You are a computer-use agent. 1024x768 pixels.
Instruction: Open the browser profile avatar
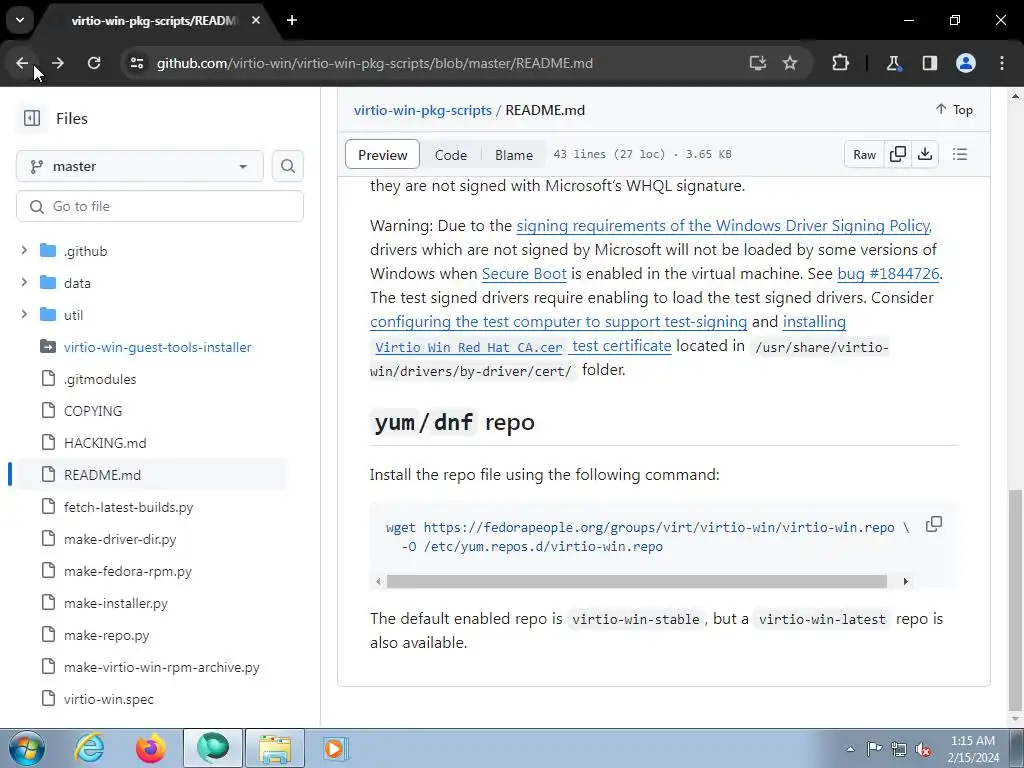(966, 63)
